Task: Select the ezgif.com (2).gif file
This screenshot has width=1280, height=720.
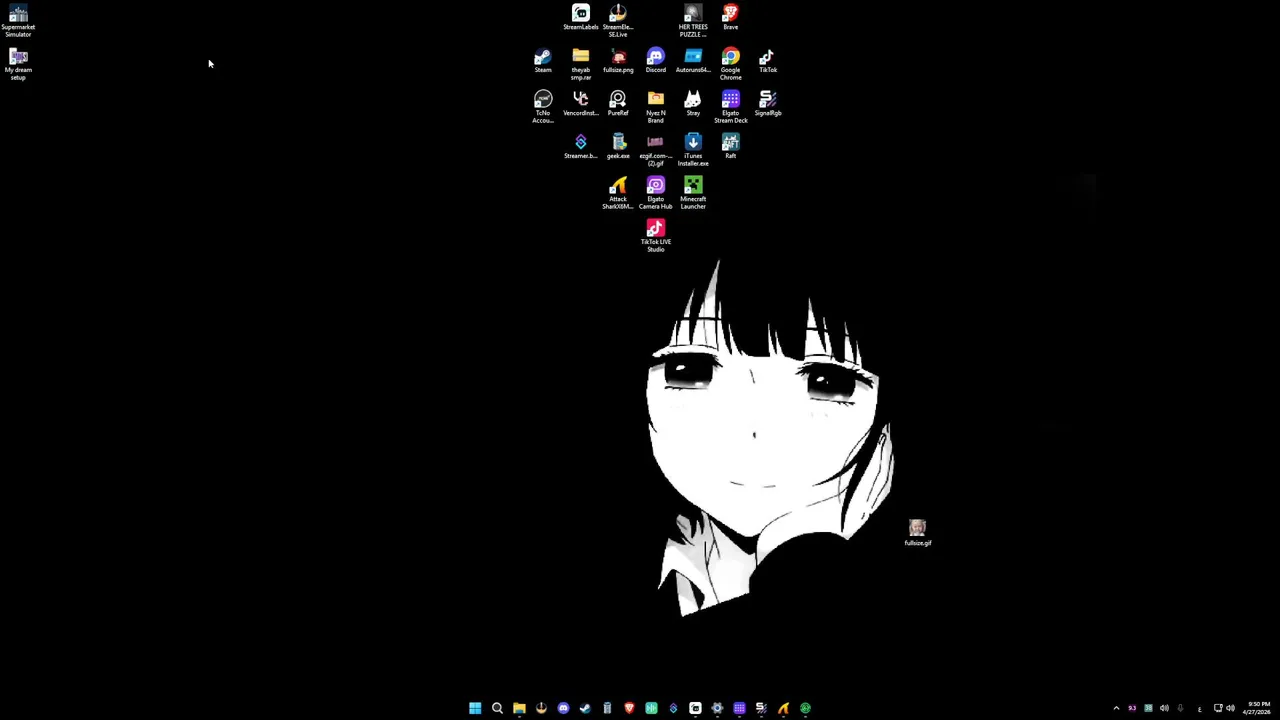Action: tap(656, 150)
